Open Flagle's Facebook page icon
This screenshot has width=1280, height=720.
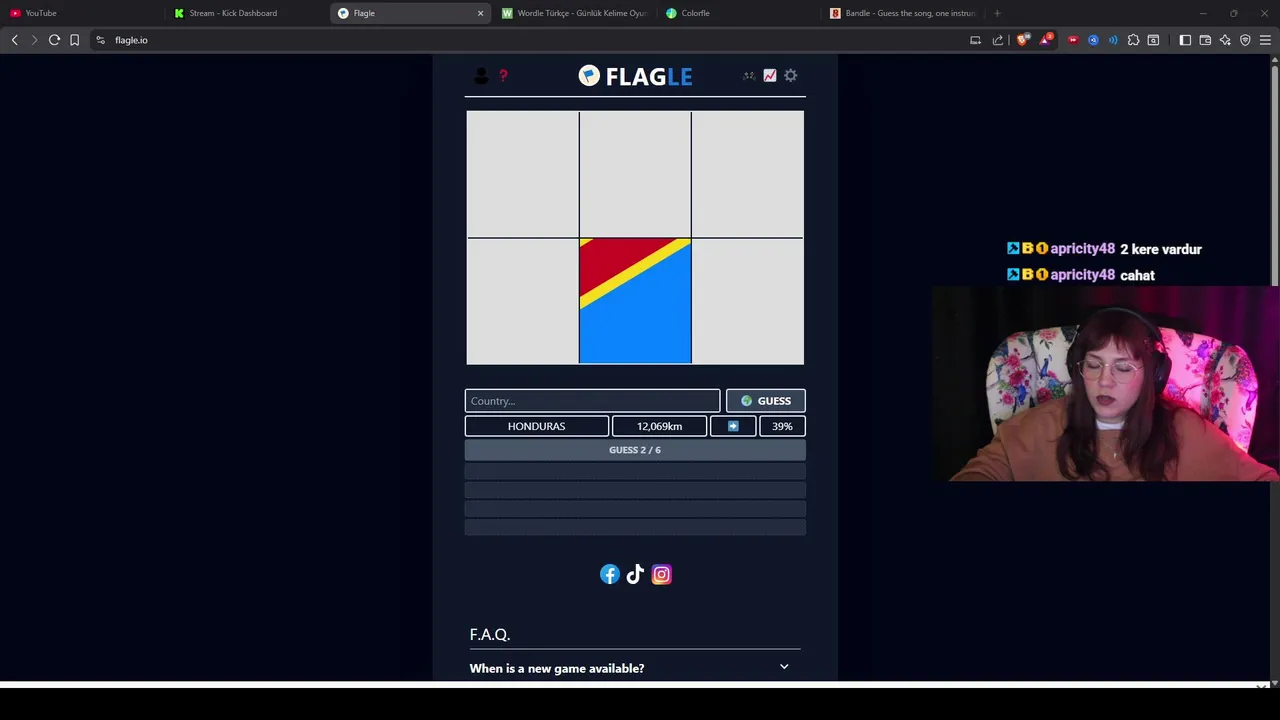point(610,574)
